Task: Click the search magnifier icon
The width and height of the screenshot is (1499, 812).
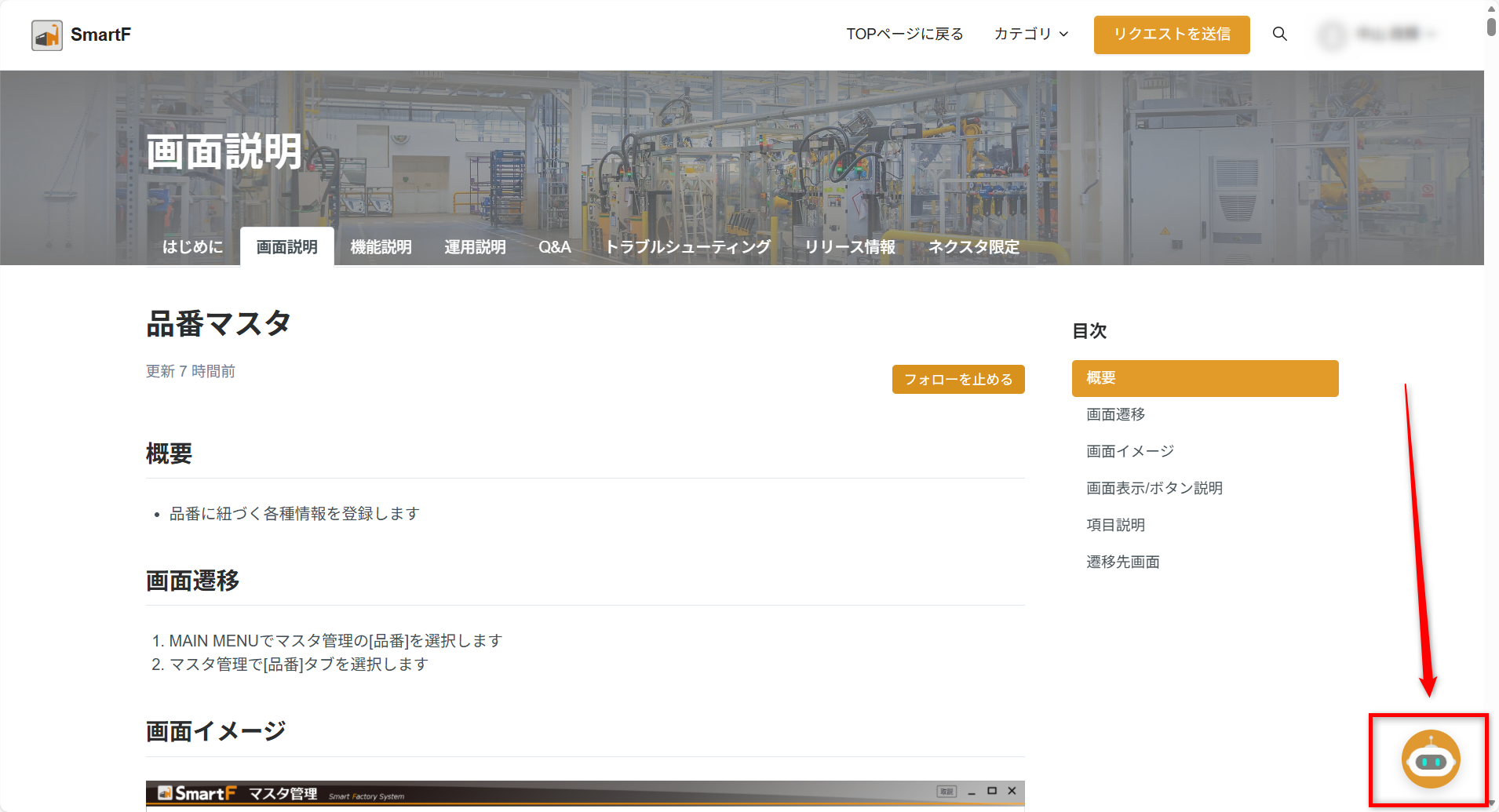Action: (1279, 34)
